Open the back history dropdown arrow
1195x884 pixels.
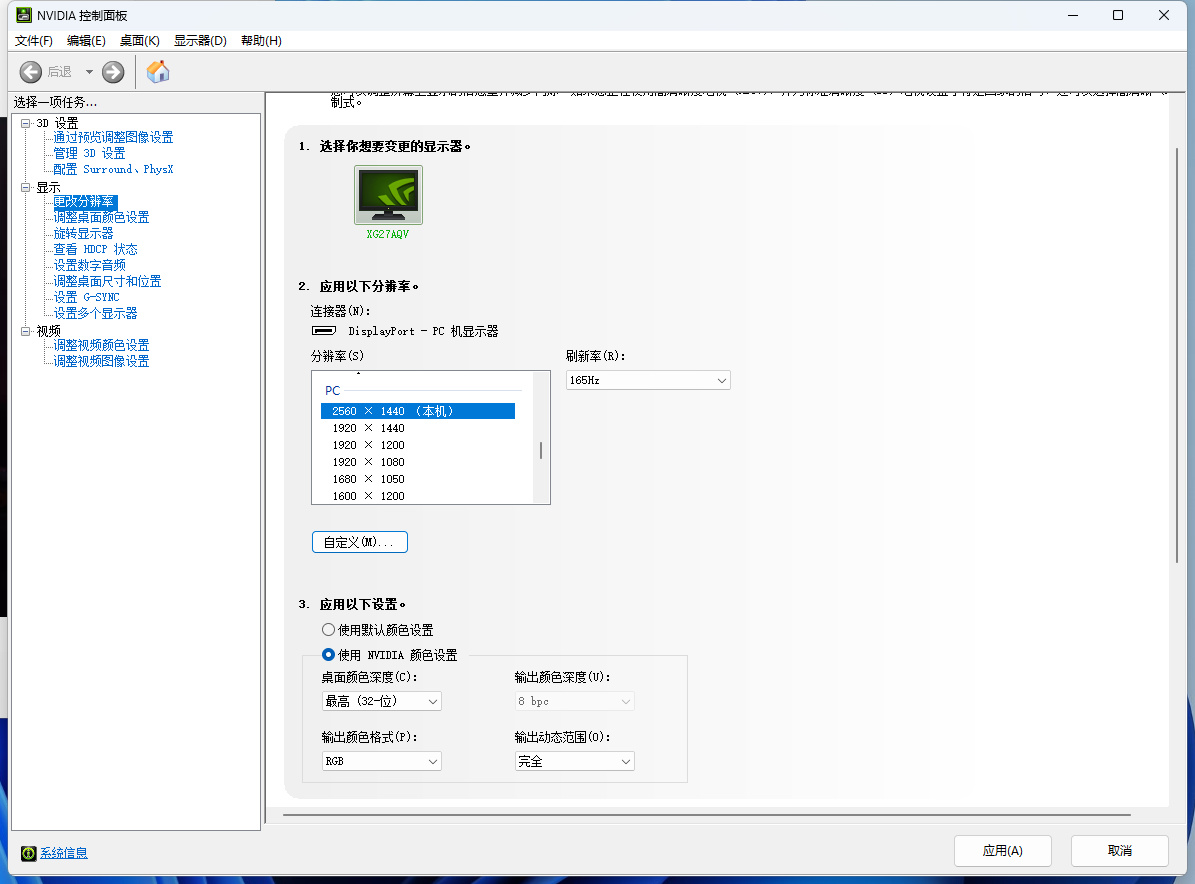(x=89, y=72)
